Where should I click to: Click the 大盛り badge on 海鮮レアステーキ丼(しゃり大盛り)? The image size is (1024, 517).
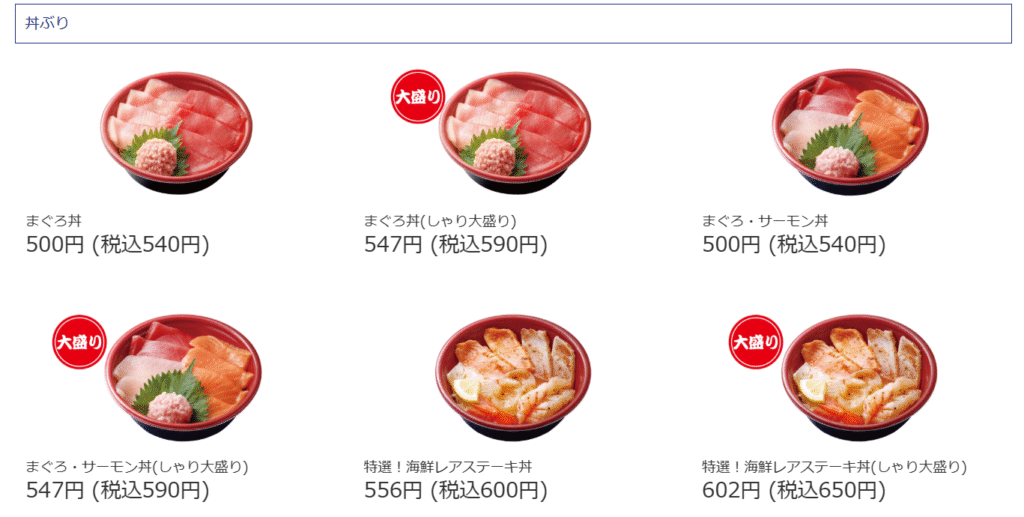tap(755, 342)
